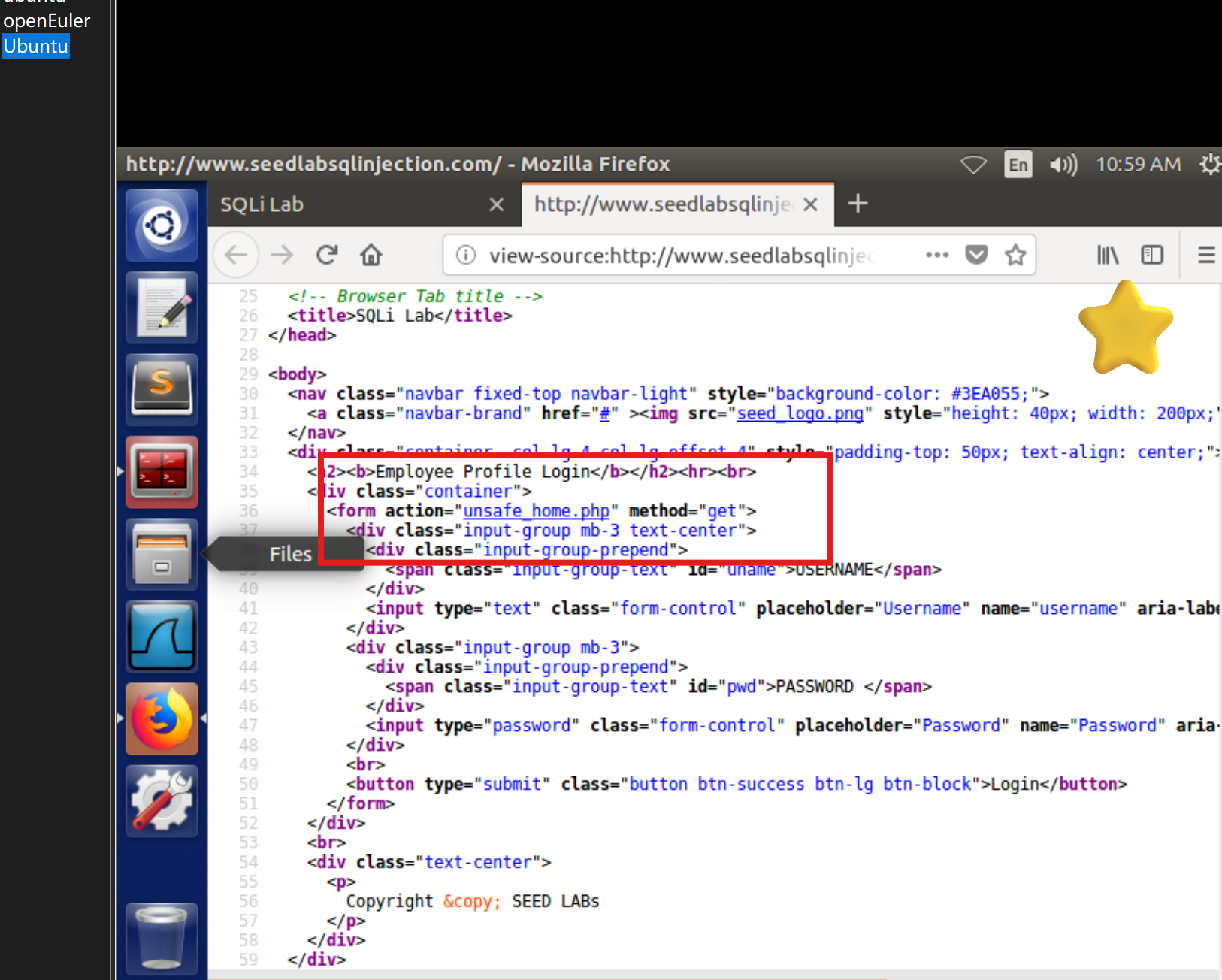Image resolution: width=1222 pixels, height=980 pixels.
Task: Select the seedlabsqlinjection view-source tab
Action: [x=678, y=204]
